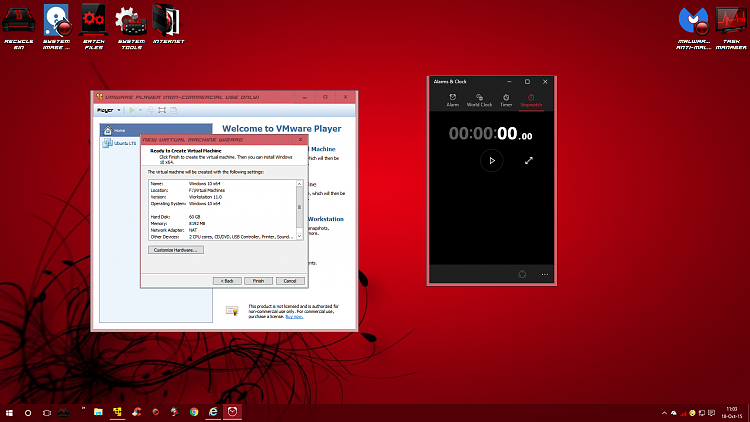Open power options arrow beside play icon

(x=140, y=110)
